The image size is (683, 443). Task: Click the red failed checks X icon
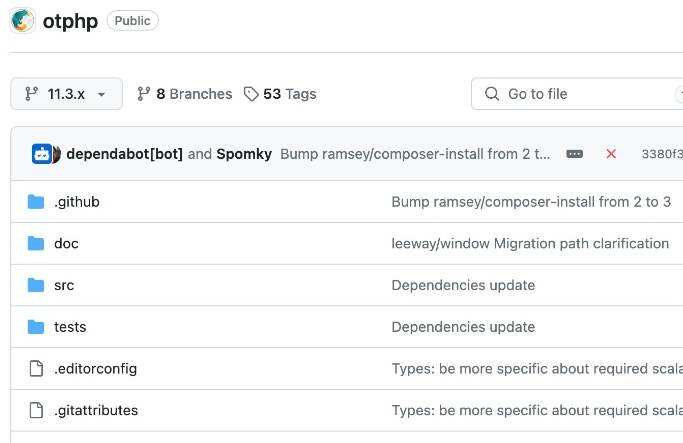[x=611, y=154]
